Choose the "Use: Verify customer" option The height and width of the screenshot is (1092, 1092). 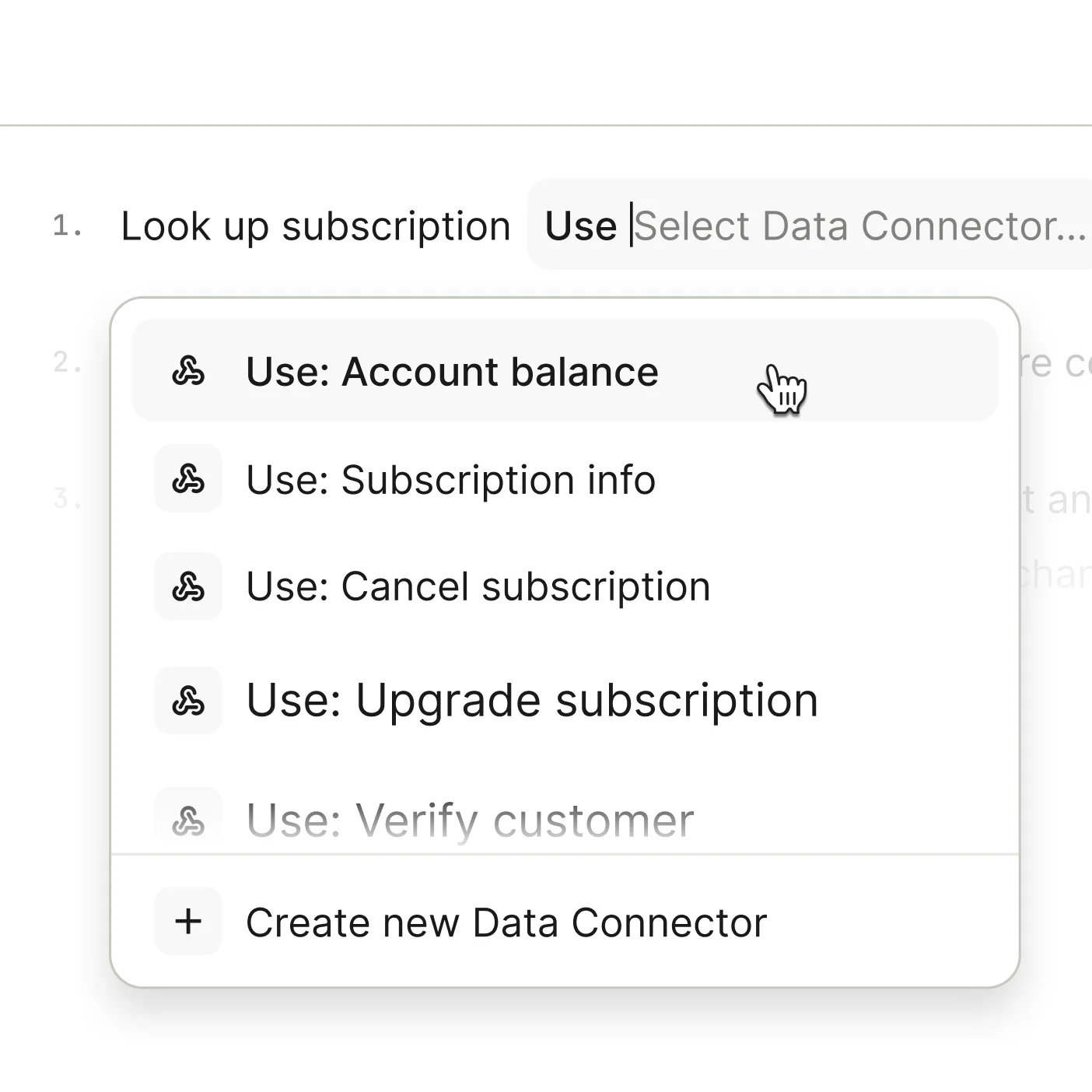(x=470, y=821)
